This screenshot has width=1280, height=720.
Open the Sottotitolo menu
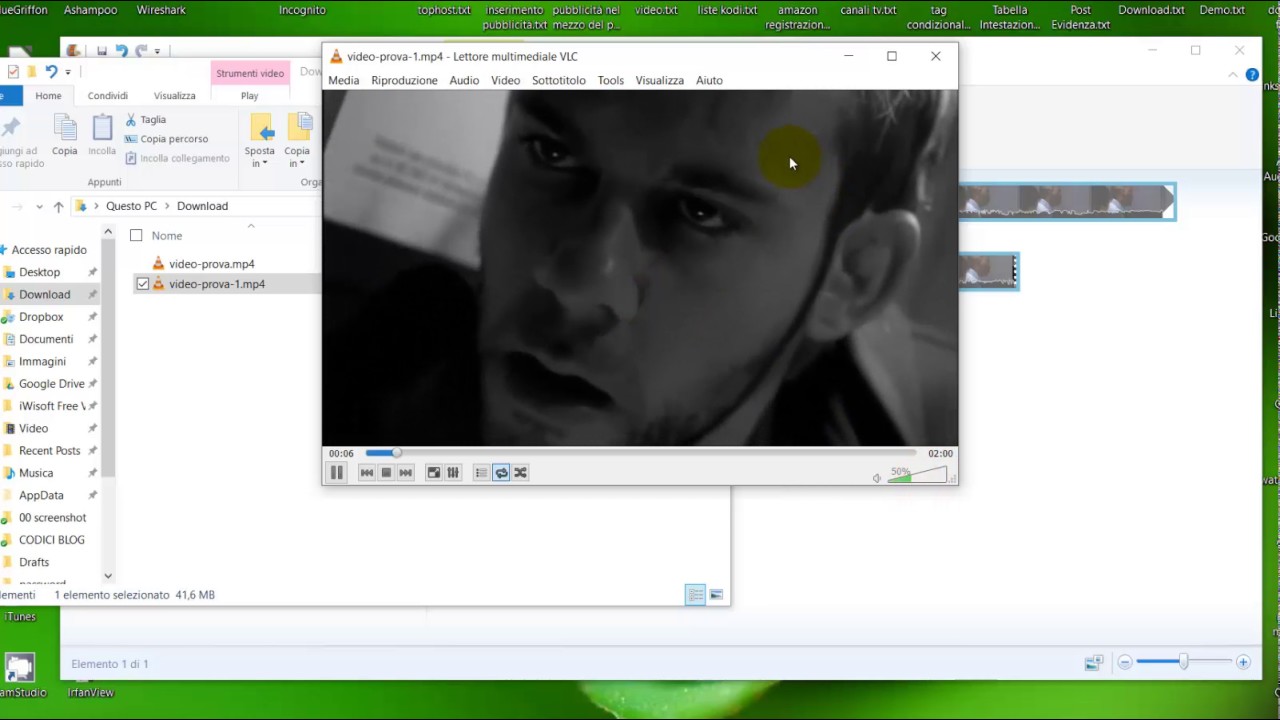click(x=559, y=80)
